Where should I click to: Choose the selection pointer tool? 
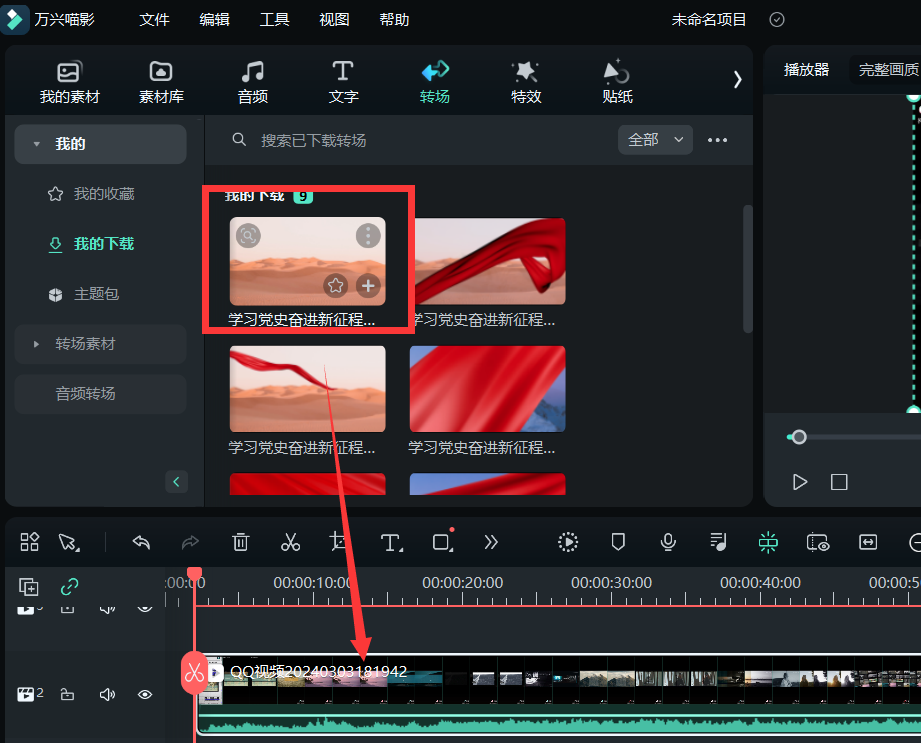click(69, 542)
